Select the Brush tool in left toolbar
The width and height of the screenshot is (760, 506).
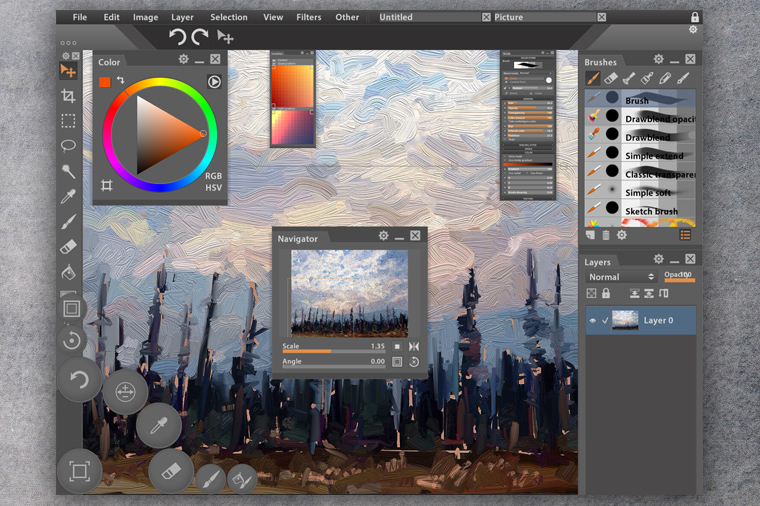[68, 222]
